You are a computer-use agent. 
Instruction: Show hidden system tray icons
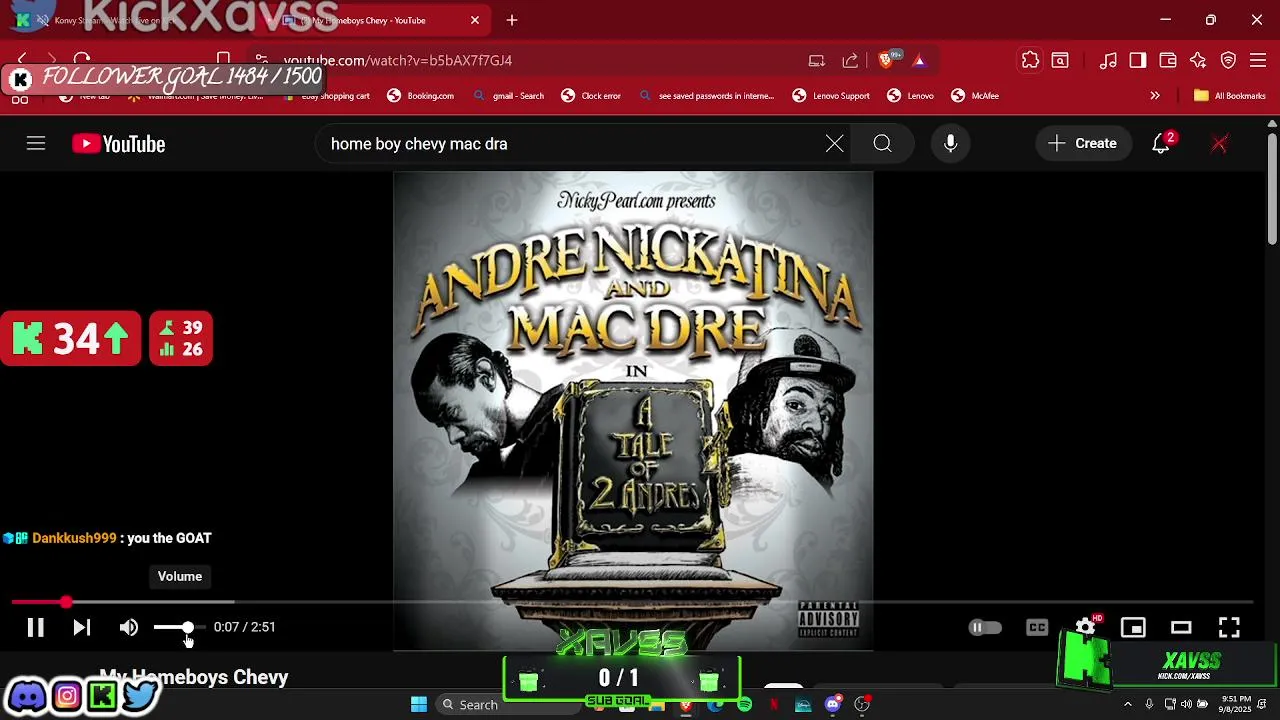click(x=1128, y=705)
